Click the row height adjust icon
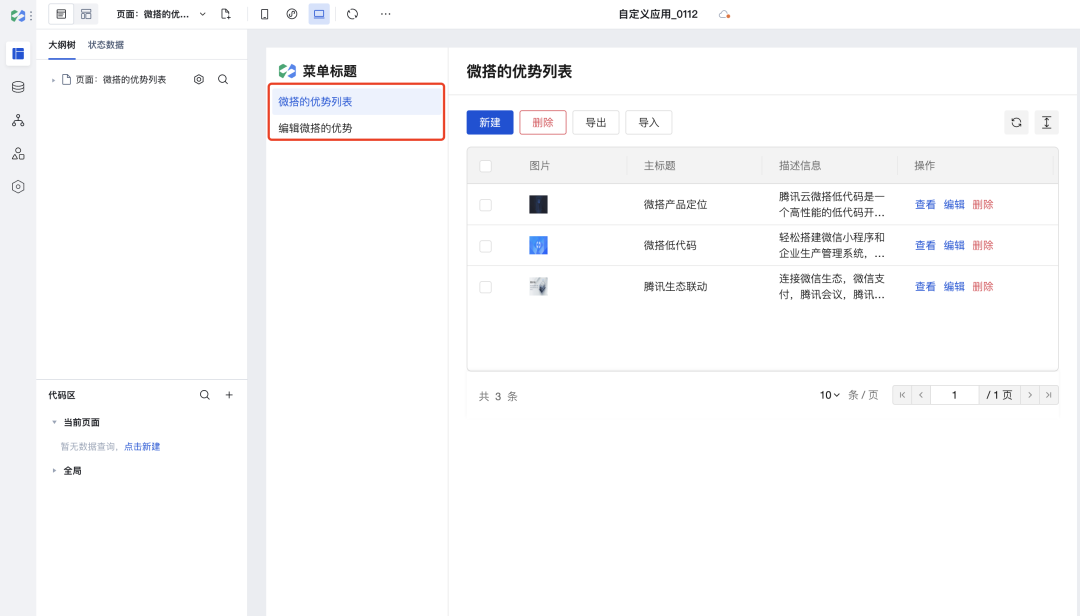 tap(1046, 123)
